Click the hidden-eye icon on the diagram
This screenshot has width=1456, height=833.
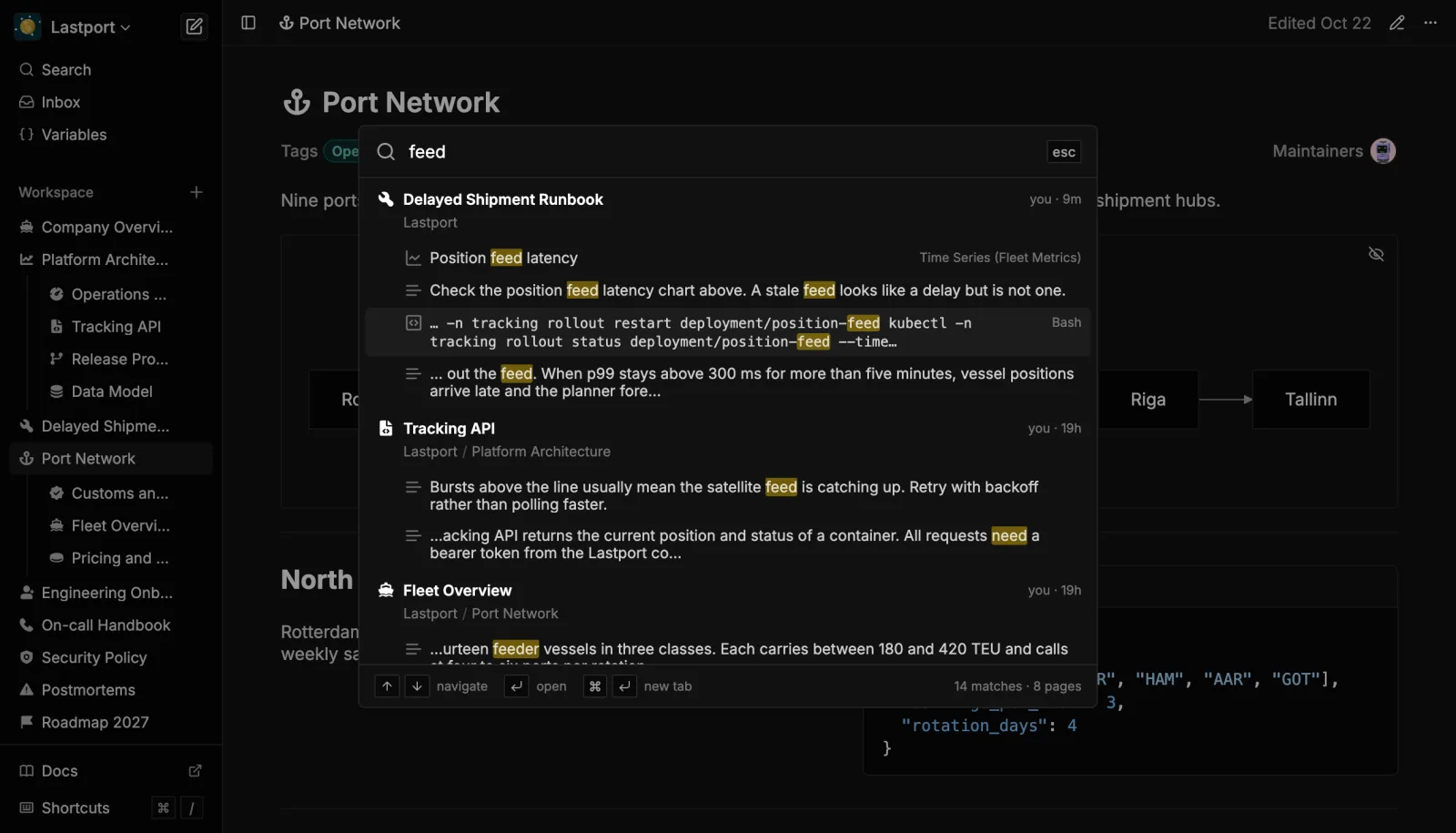click(1376, 254)
